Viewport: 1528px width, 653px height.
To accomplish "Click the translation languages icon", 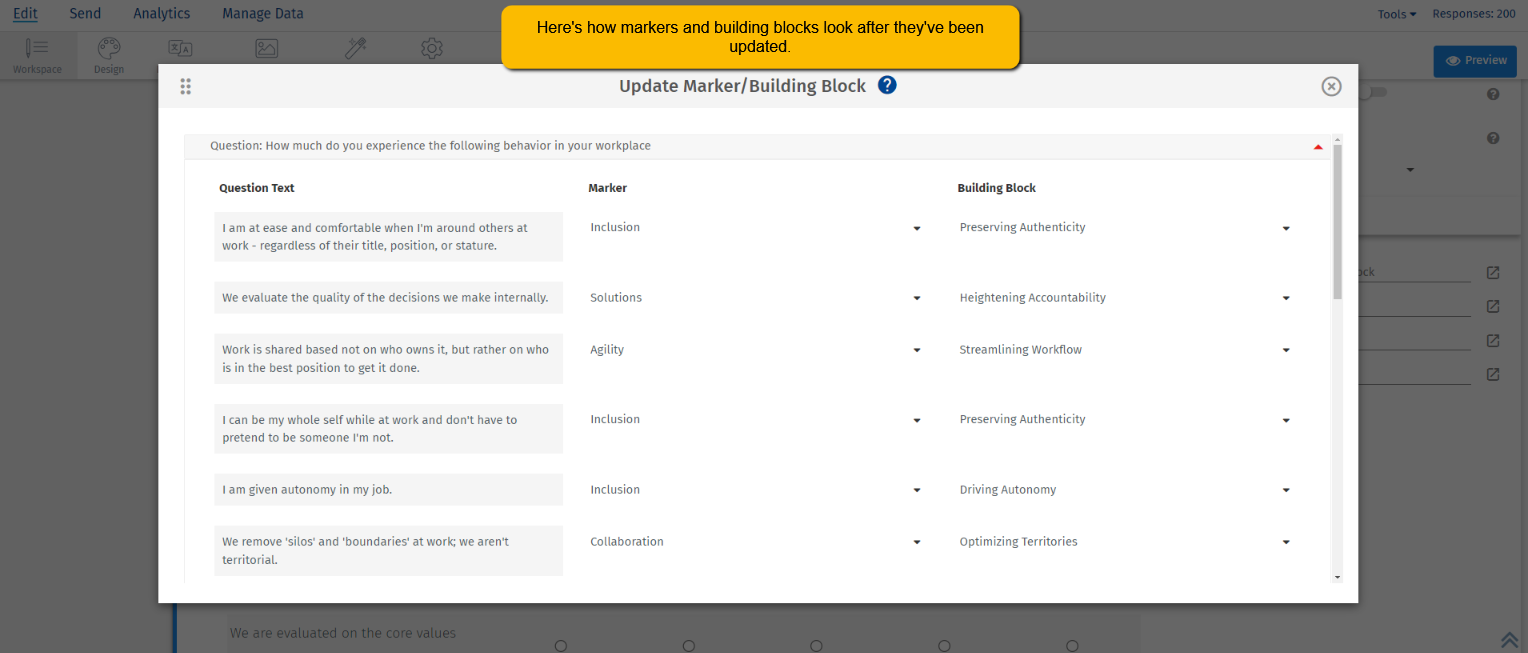I will point(180,48).
